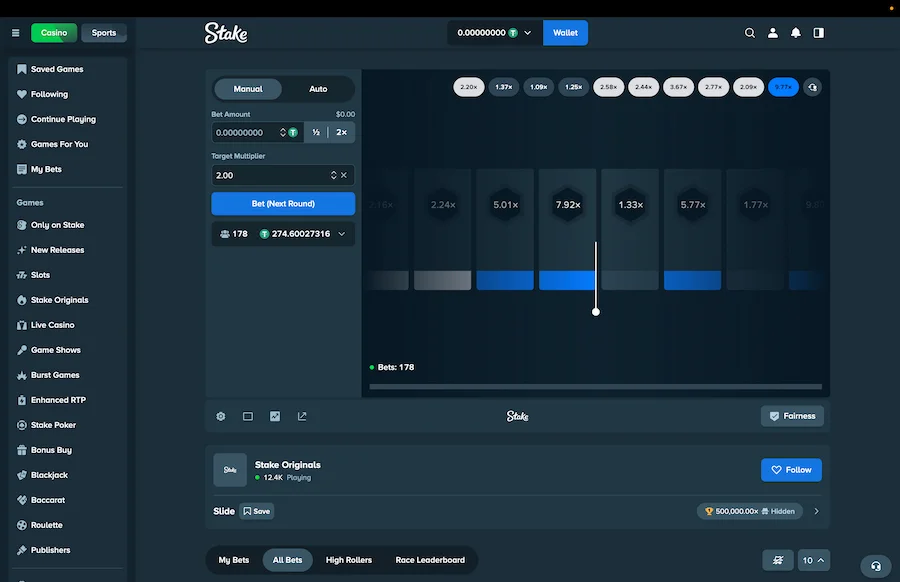Toggle the bets feed filter icon
900x582 pixels.
[778, 560]
